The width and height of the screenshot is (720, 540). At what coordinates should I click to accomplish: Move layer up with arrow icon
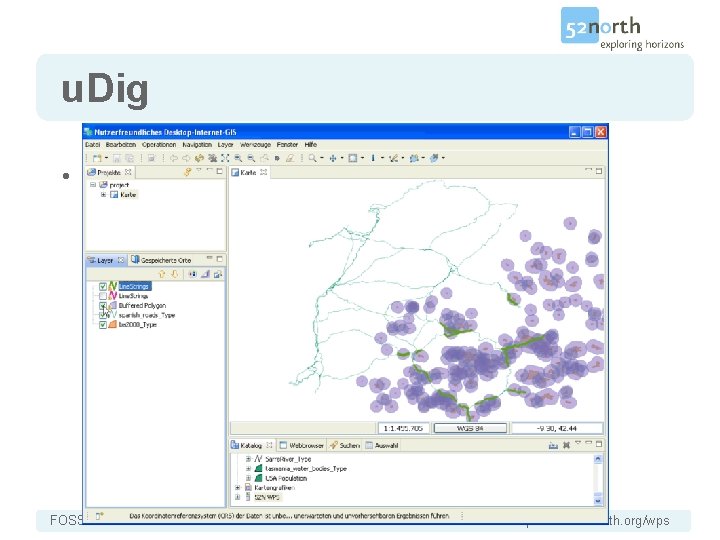tap(162, 274)
